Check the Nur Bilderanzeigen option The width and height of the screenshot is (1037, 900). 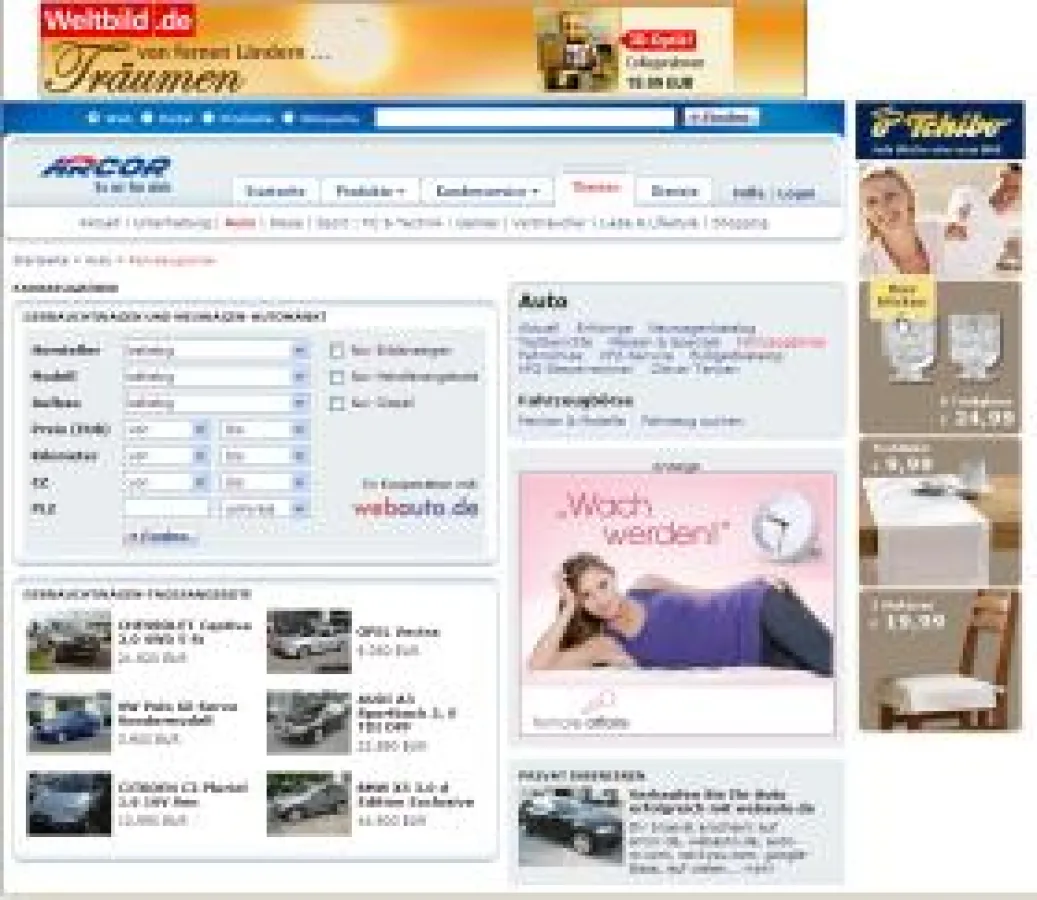338,352
